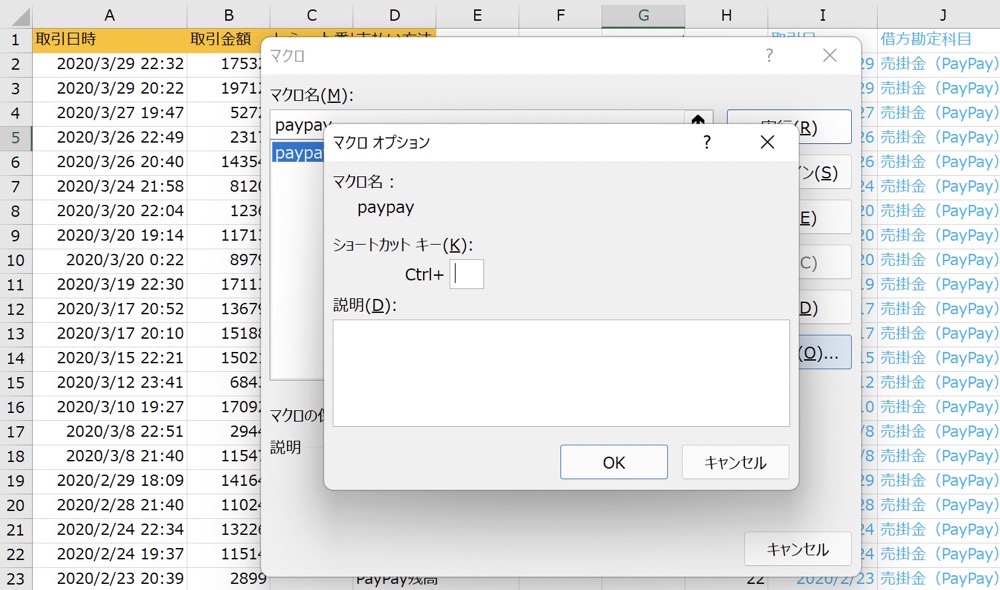Screen dimensions: 1000x590
Task: Click cell 2020/2/28 21:40
Action: click(x=110, y=505)
